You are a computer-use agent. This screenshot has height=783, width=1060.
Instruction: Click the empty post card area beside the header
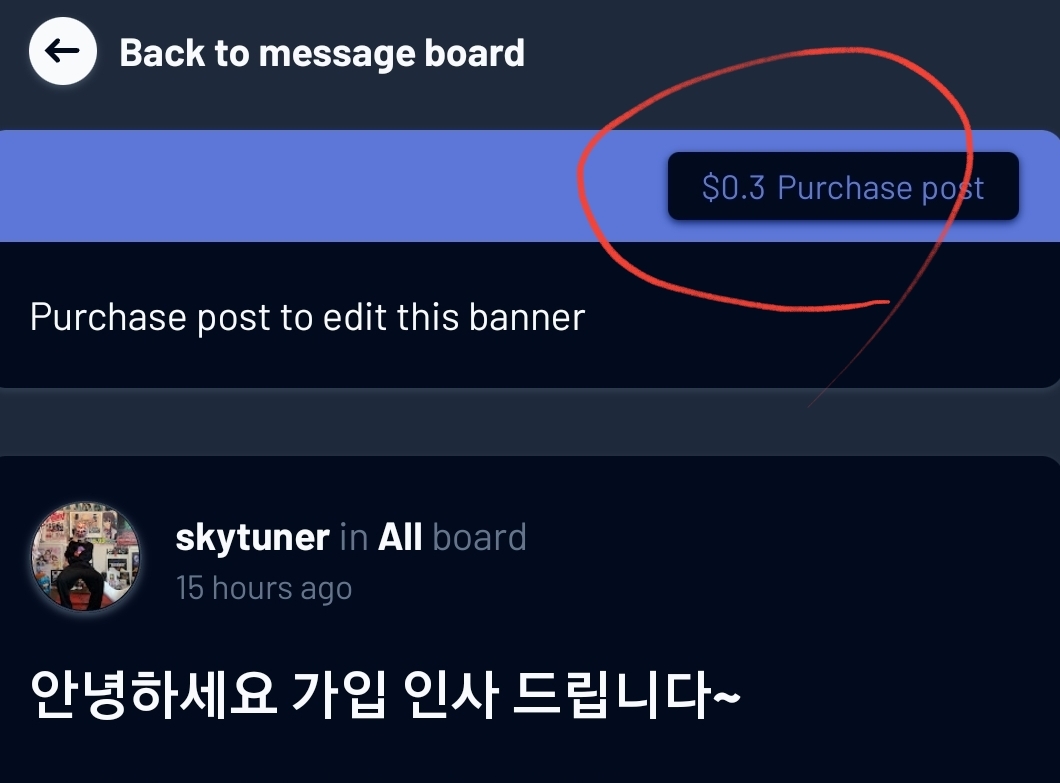(x=791, y=556)
